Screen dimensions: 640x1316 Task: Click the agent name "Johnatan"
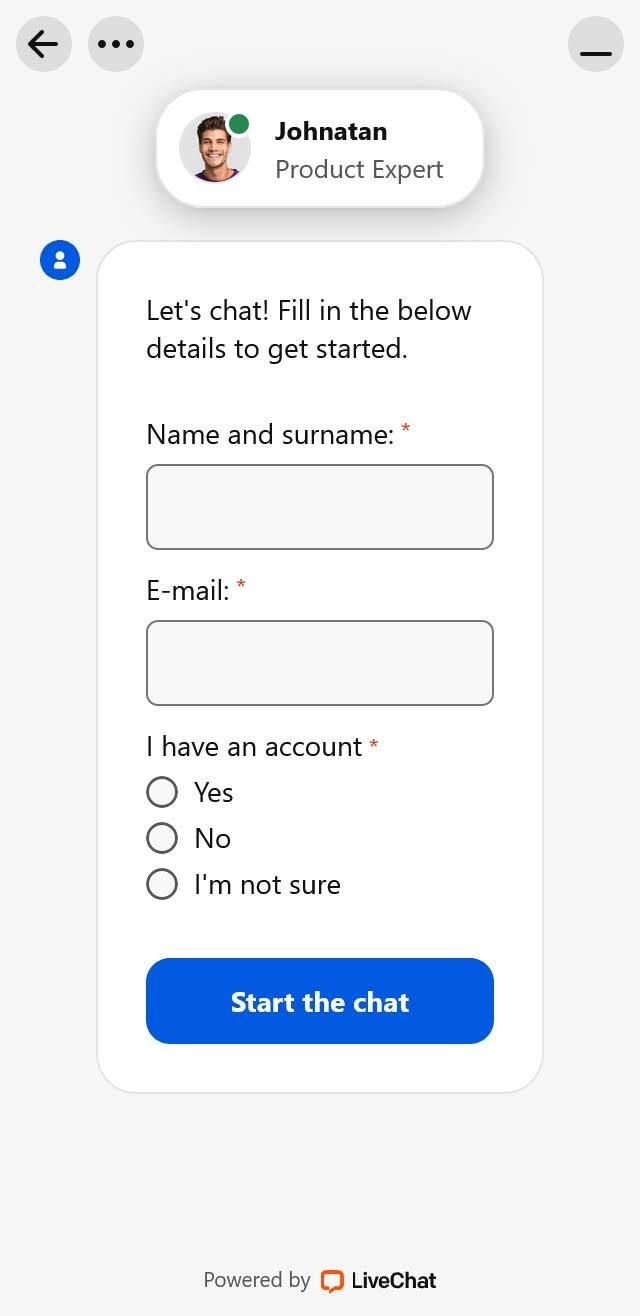331,131
